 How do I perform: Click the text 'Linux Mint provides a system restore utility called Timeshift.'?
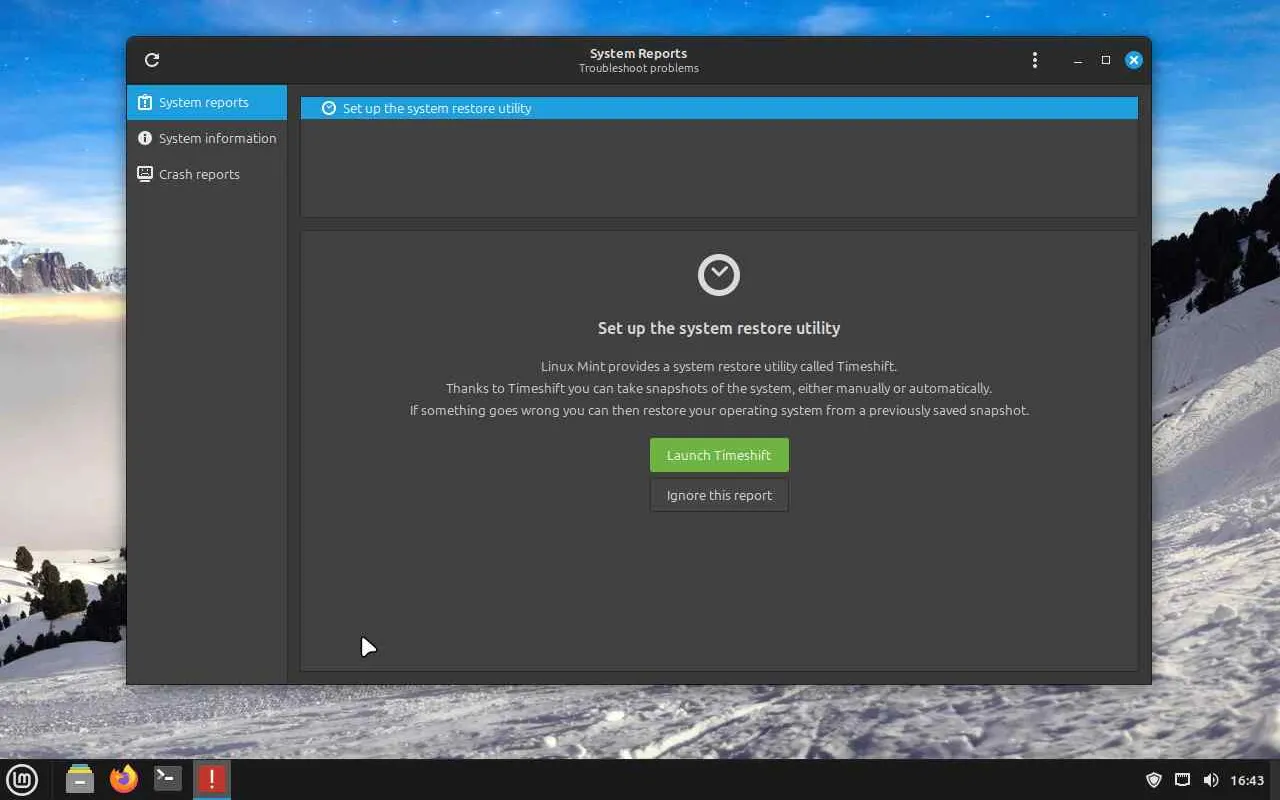click(719, 366)
